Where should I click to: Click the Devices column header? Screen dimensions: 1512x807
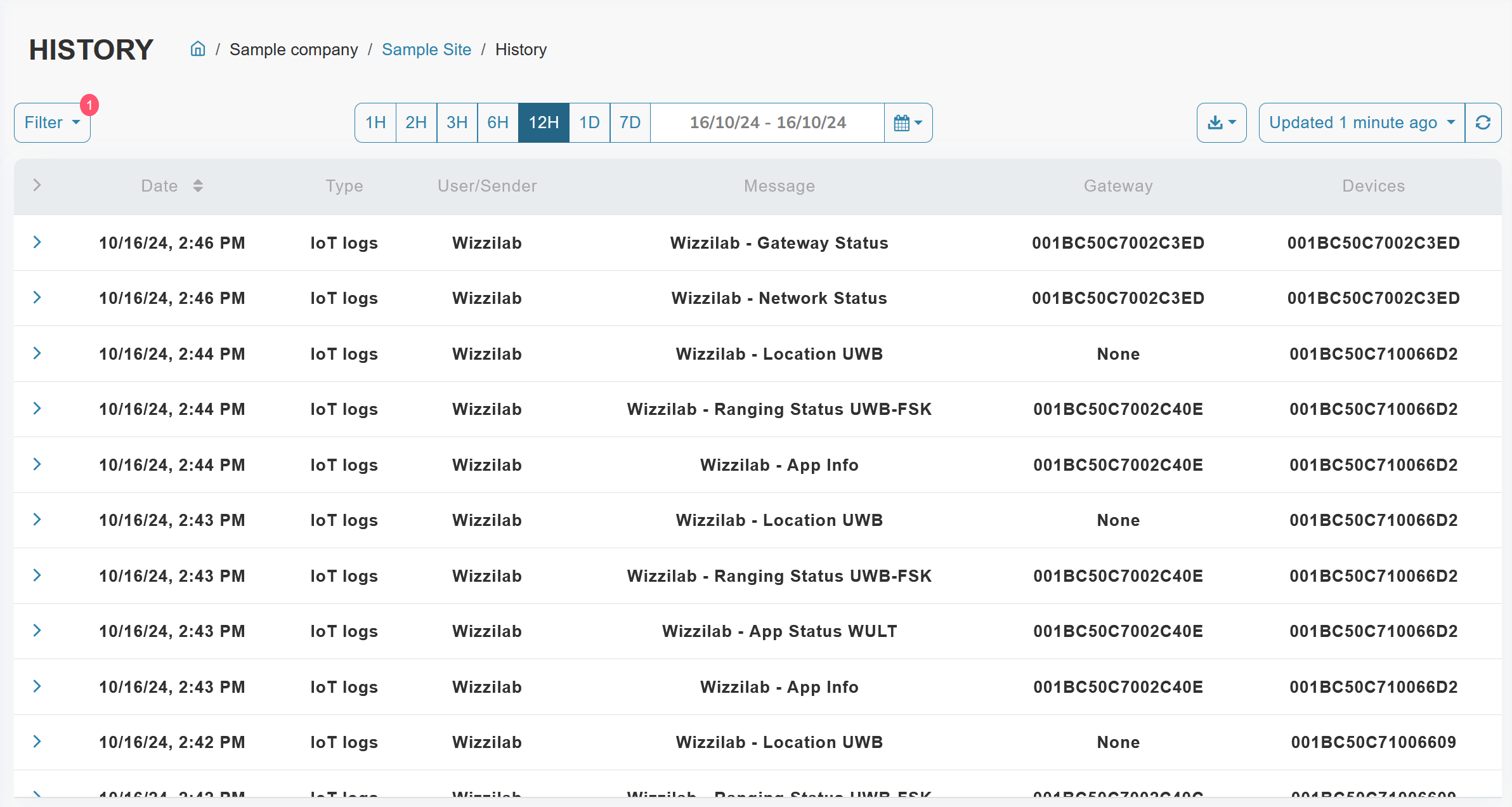coord(1374,186)
